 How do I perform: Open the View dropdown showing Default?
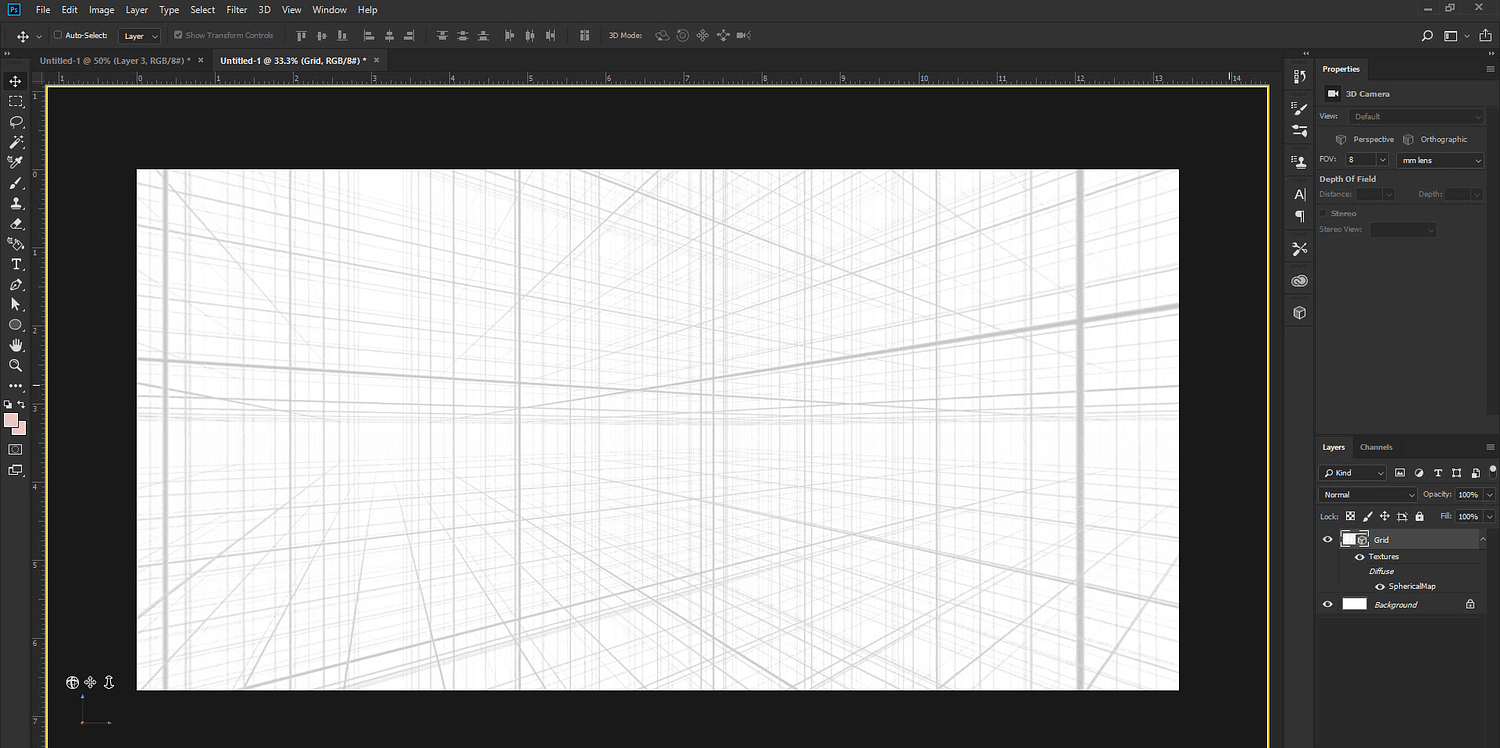tap(1415, 116)
